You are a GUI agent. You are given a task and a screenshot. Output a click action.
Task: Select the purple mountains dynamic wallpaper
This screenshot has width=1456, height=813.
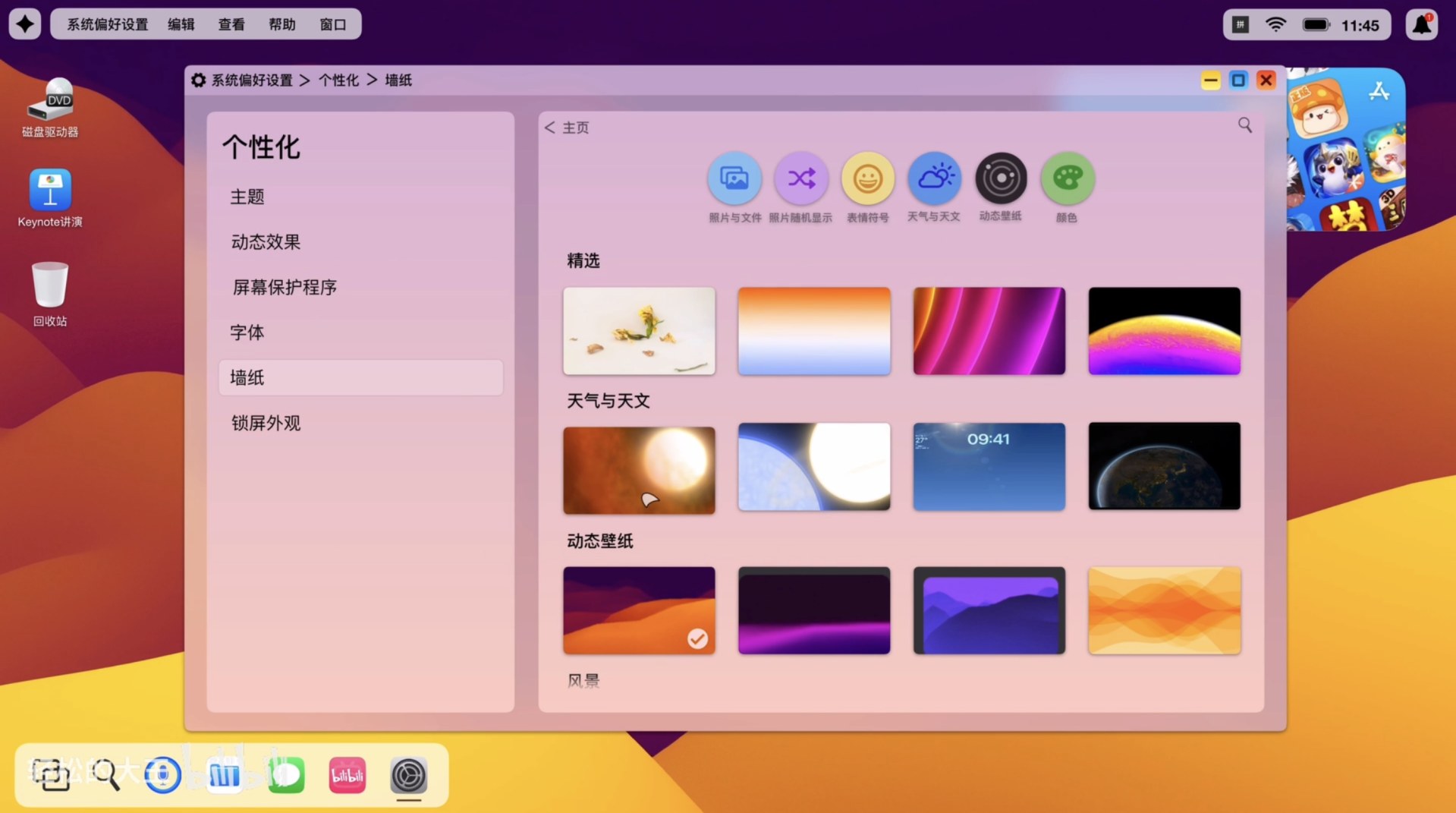(989, 610)
